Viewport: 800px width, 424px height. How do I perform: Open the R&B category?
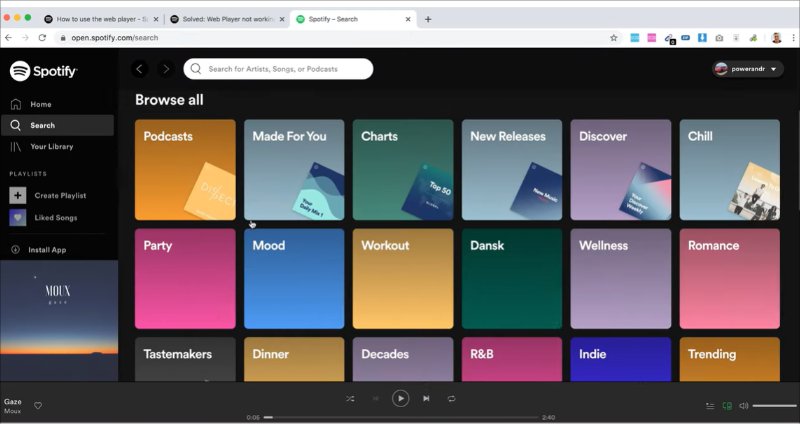pos(512,359)
